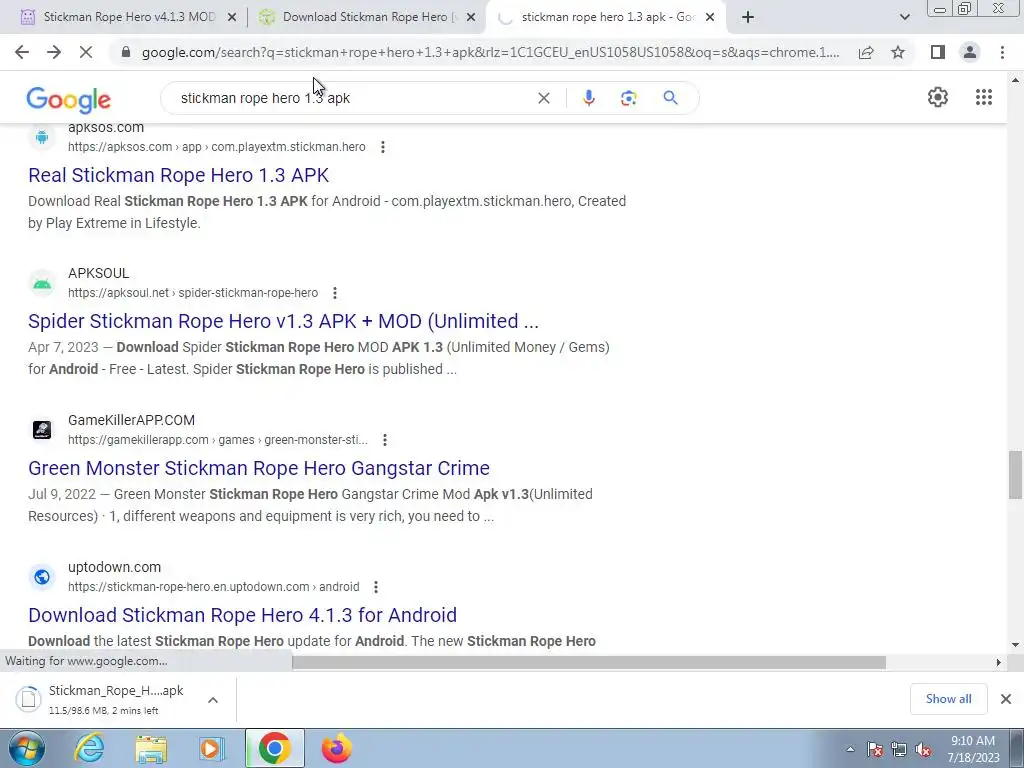Close stickman rope hero 1.3 apk tab
The height and width of the screenshot is (768, 1024).
coord(710,18)
